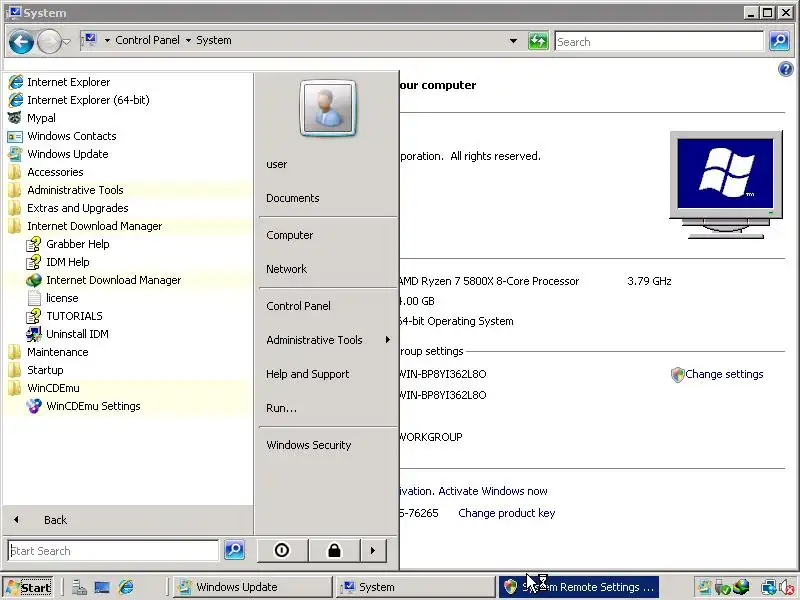Click the Search box in the System window
Viewport: 800px width, 600px height.
pyautogui.click(x=659, y=41)
